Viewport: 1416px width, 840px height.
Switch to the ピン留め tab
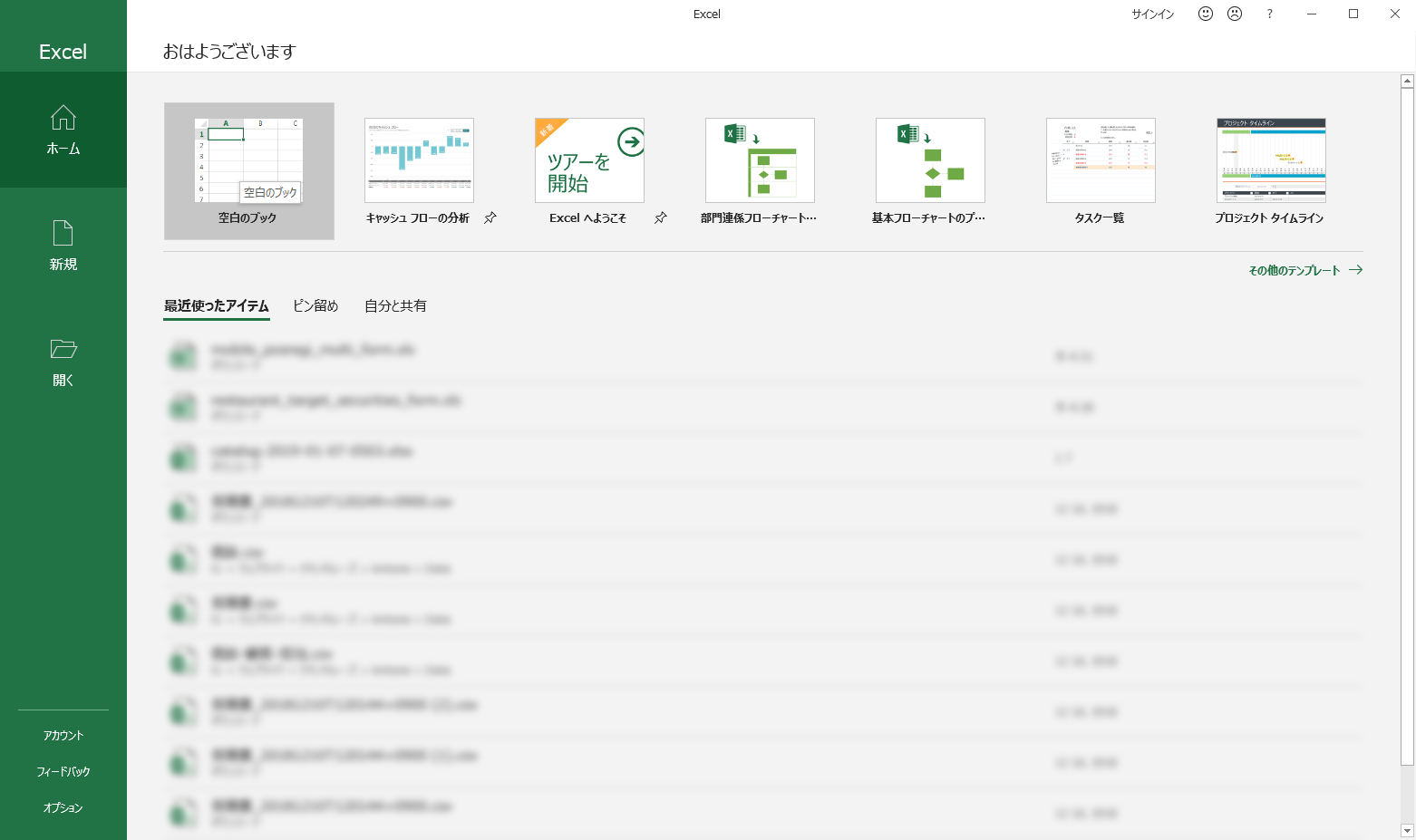pyautogui.click(x=315, y=306)
